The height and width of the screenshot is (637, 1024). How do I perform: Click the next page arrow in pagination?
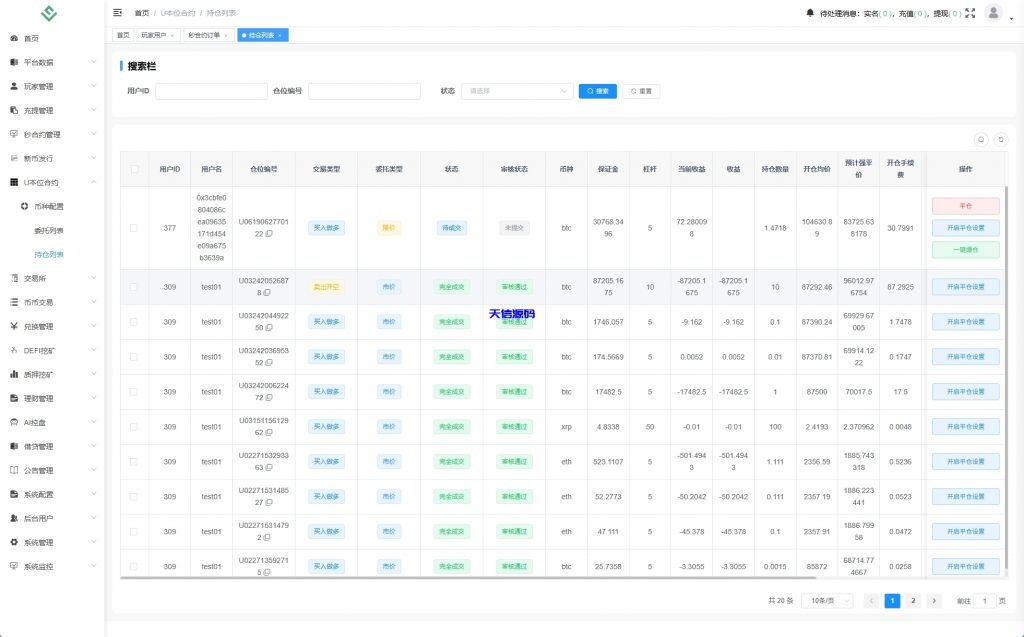coord(934,601)
